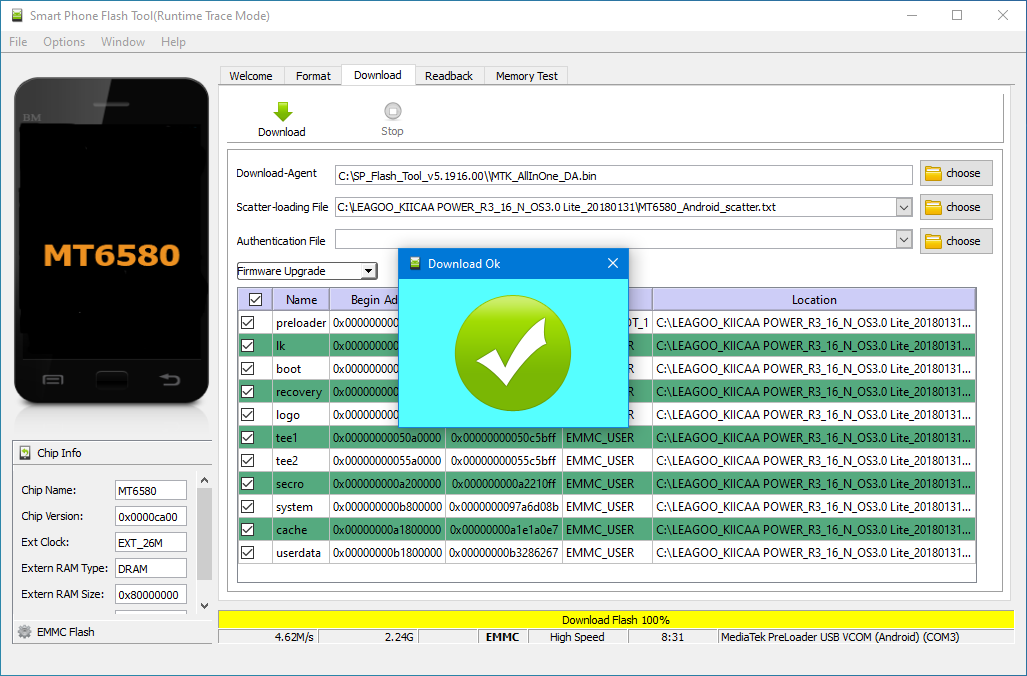
Task: Click folder icon beside Download-Agent choose
Action: tap(933, 174)
